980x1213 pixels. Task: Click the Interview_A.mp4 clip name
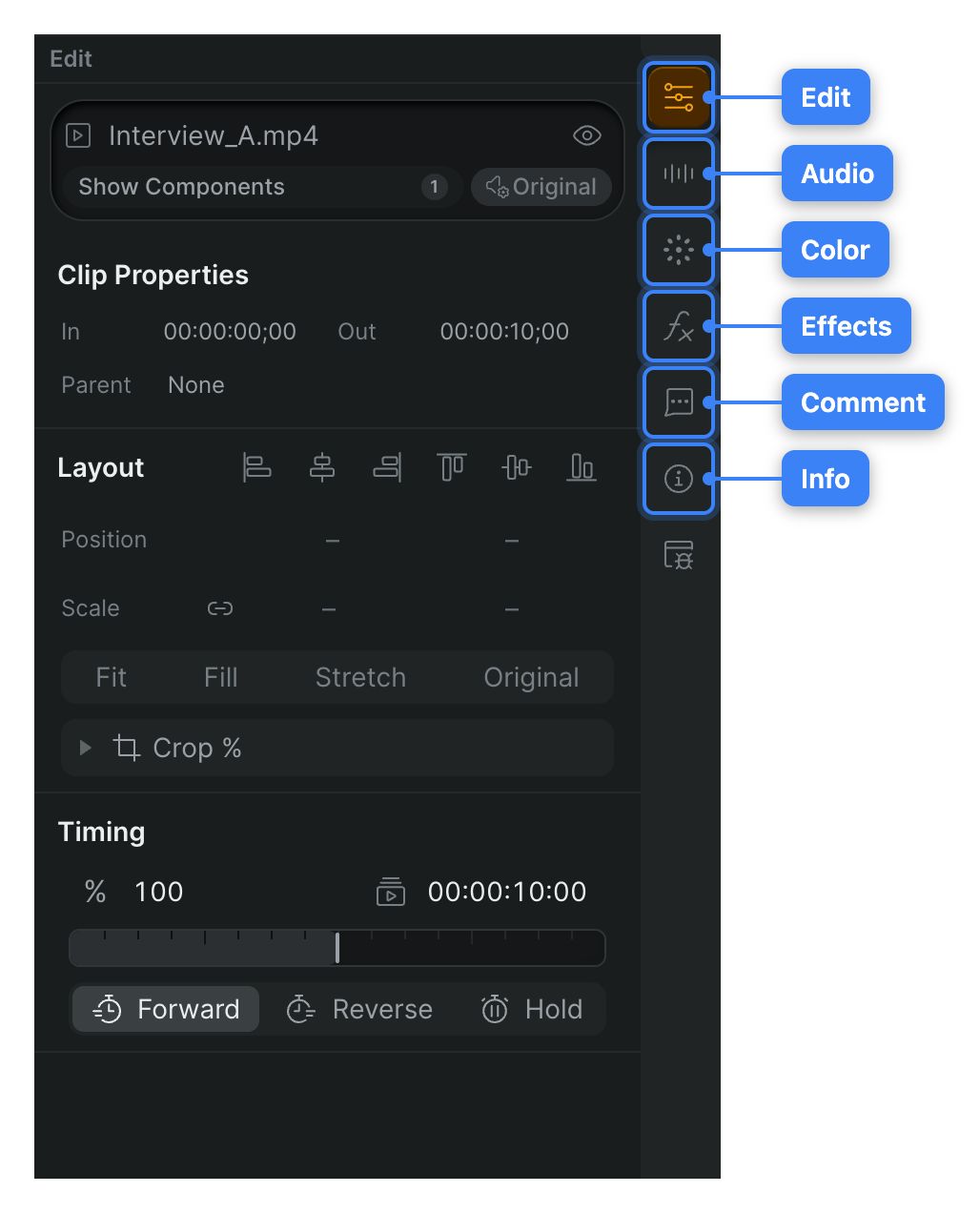coord(214,135)
